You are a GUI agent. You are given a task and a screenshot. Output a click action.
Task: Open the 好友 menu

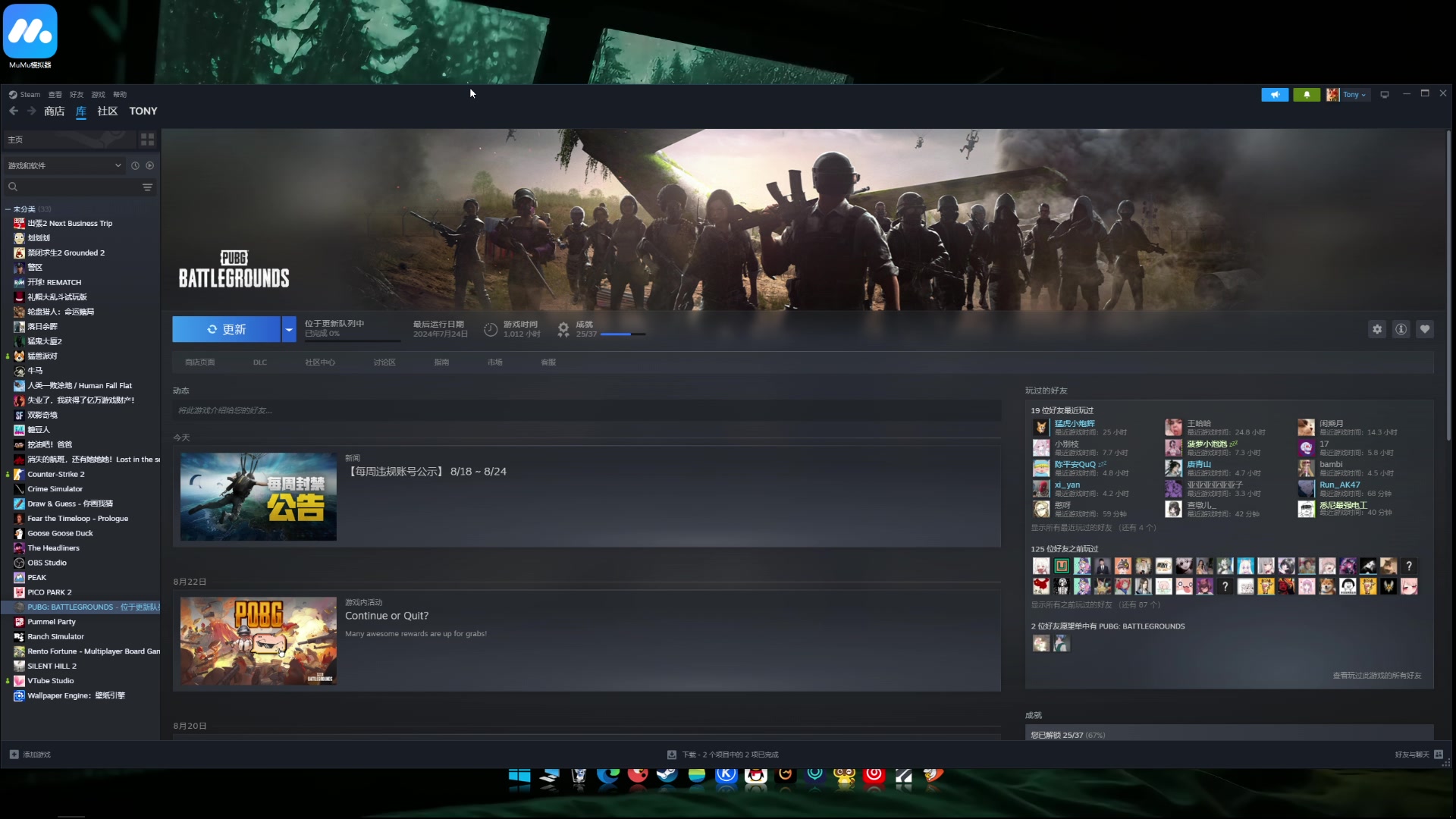coord(77,95)
